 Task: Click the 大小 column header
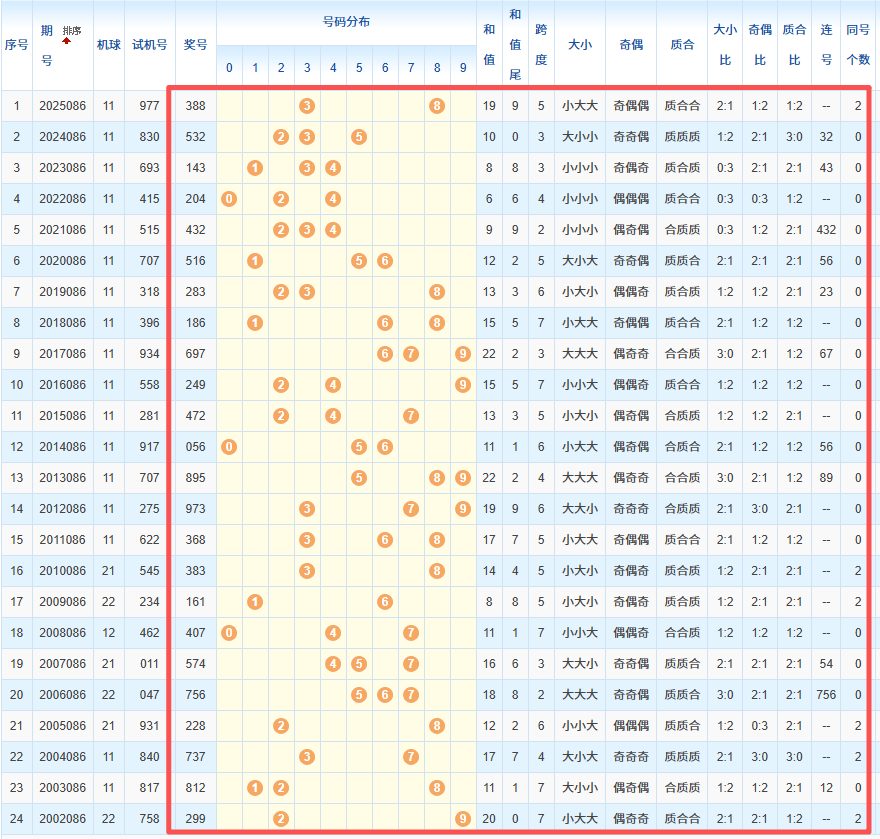579,45
